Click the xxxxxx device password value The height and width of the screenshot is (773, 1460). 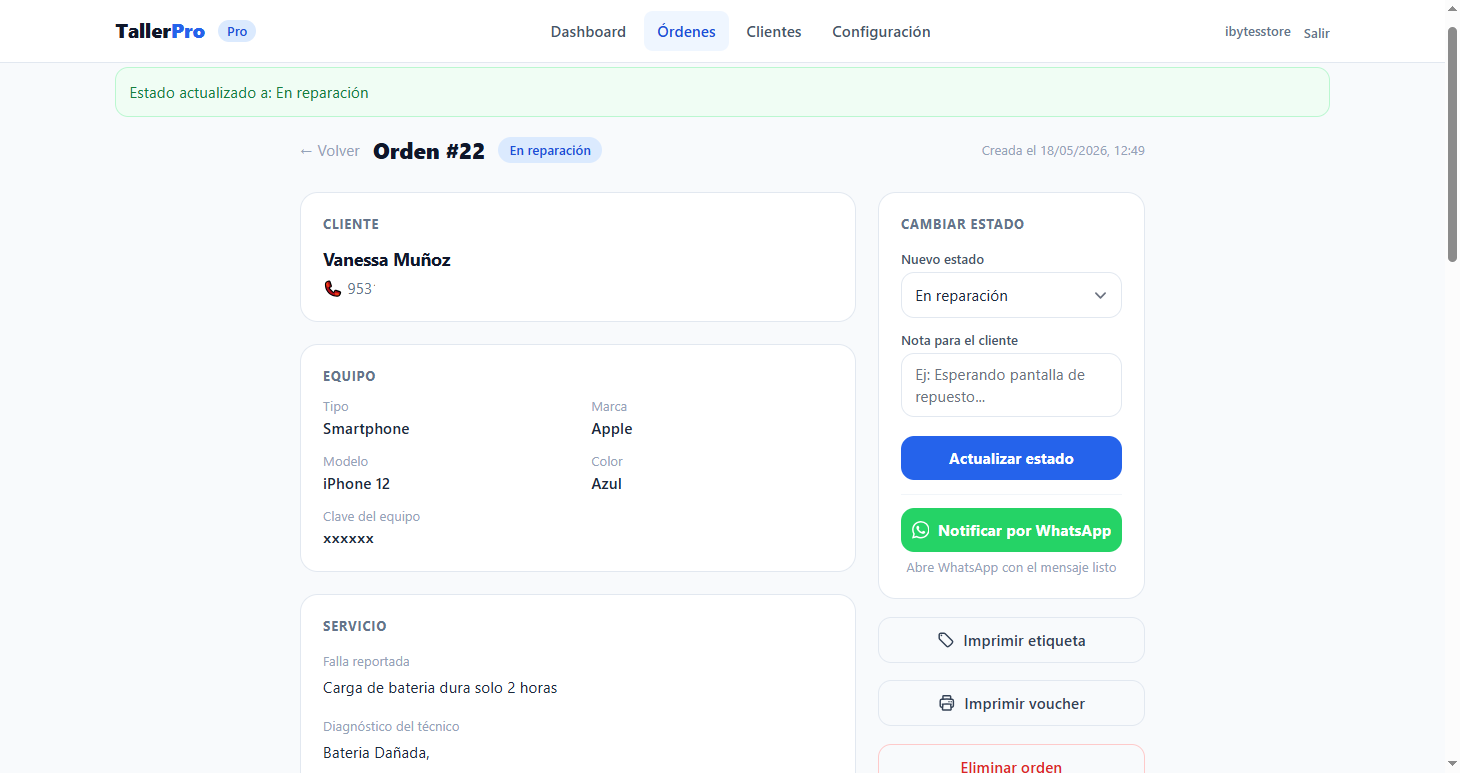(x=348, y=539)
